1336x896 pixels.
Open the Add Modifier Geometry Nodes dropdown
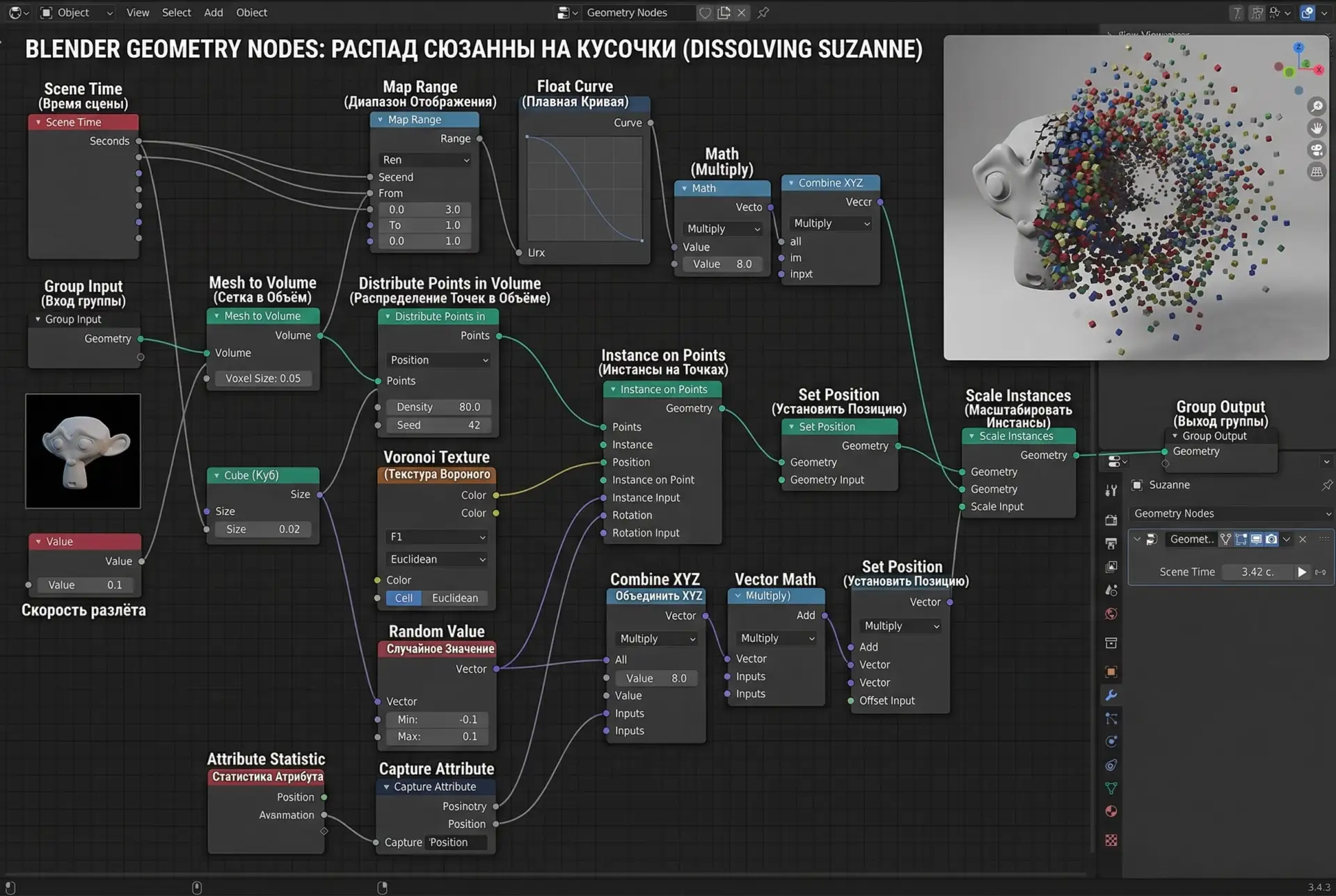tap(1230, 513)
